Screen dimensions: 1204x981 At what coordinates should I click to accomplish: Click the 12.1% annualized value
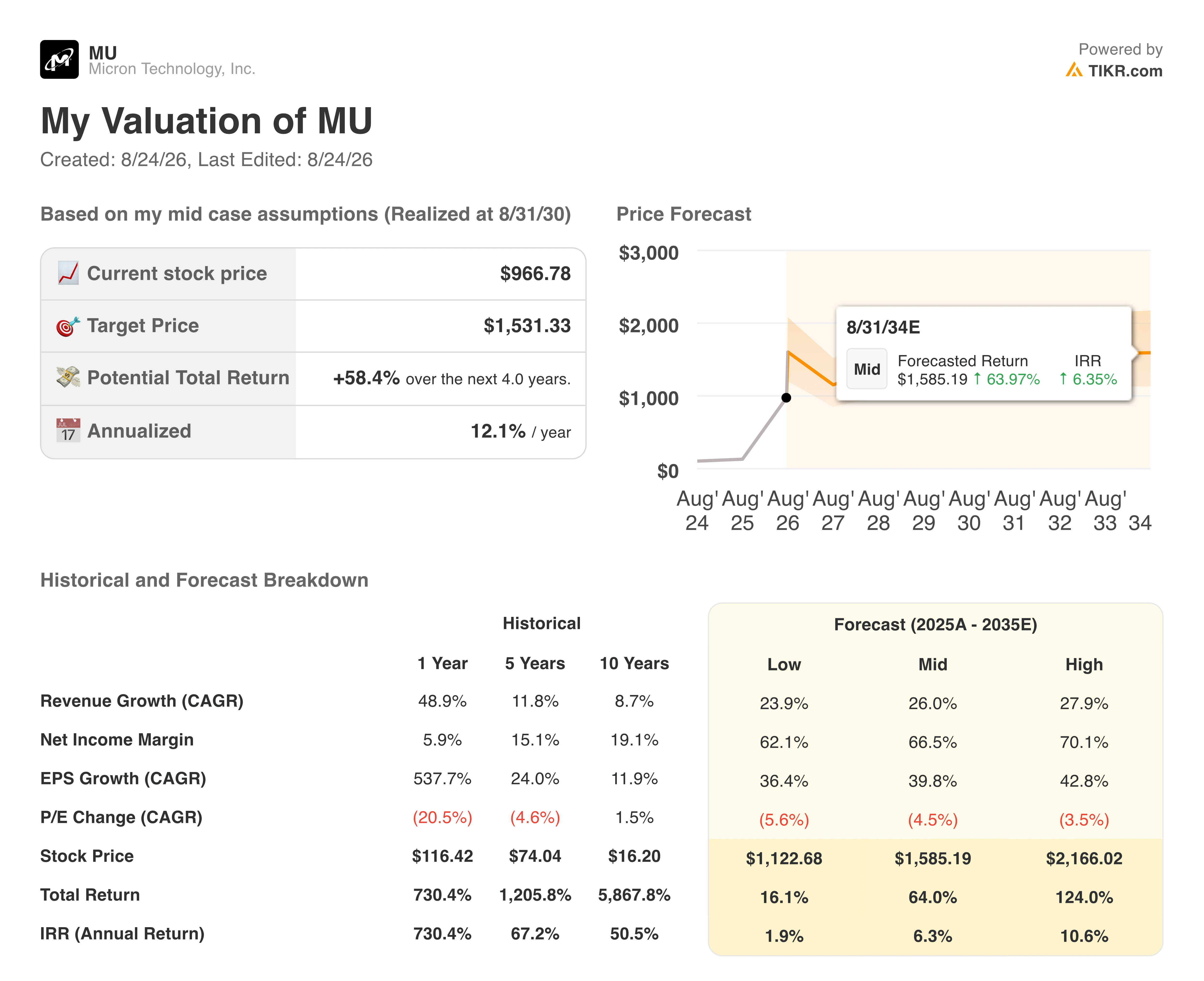click(x=498, y=431)
